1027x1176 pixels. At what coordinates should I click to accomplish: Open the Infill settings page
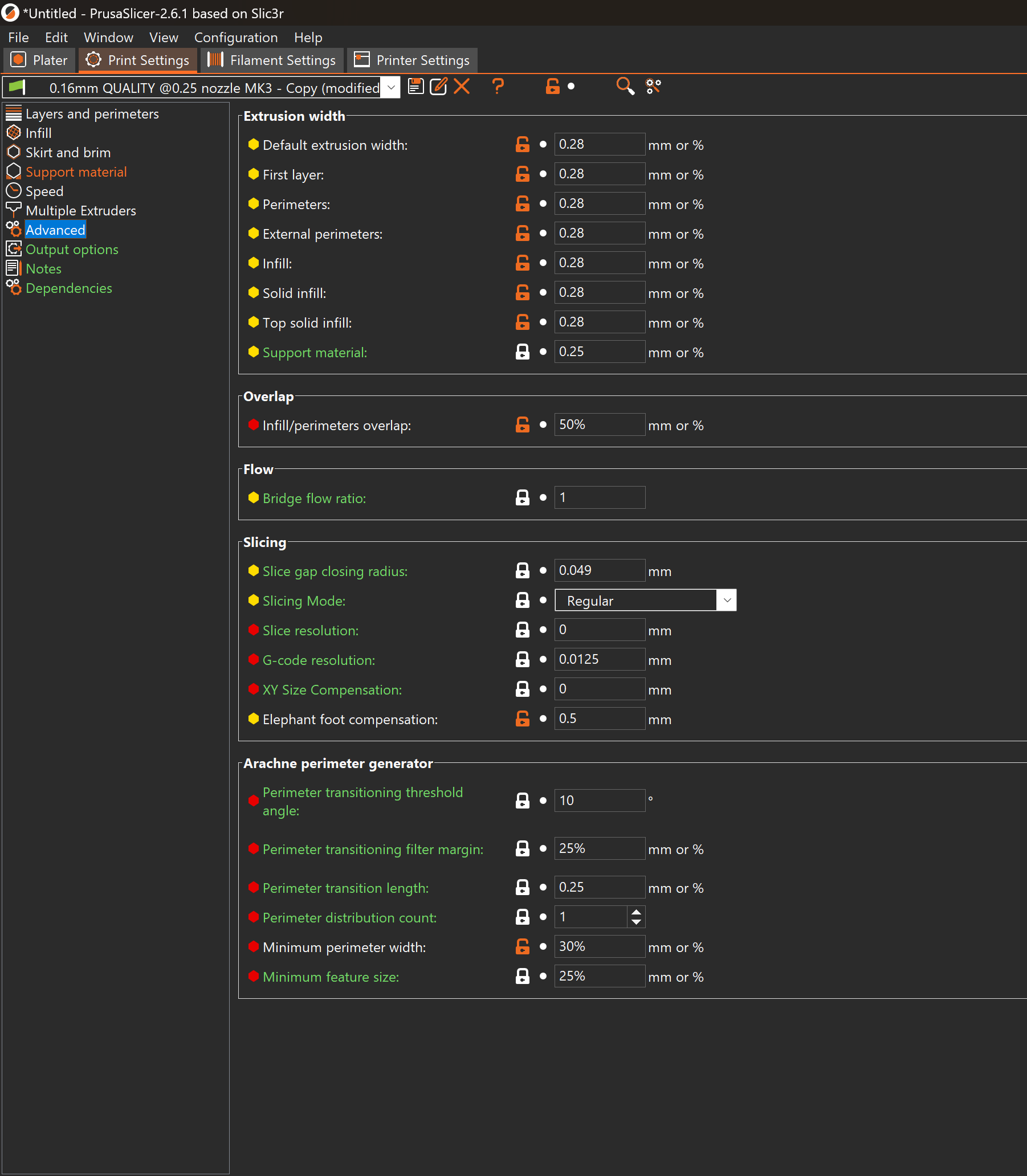[x=38, y=133]
